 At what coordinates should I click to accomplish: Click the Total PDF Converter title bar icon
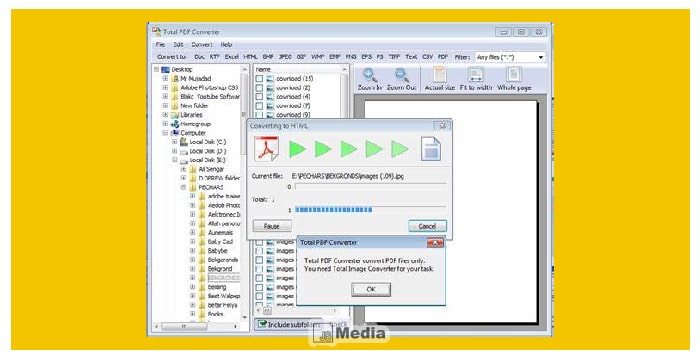click(x=156, y=32)
